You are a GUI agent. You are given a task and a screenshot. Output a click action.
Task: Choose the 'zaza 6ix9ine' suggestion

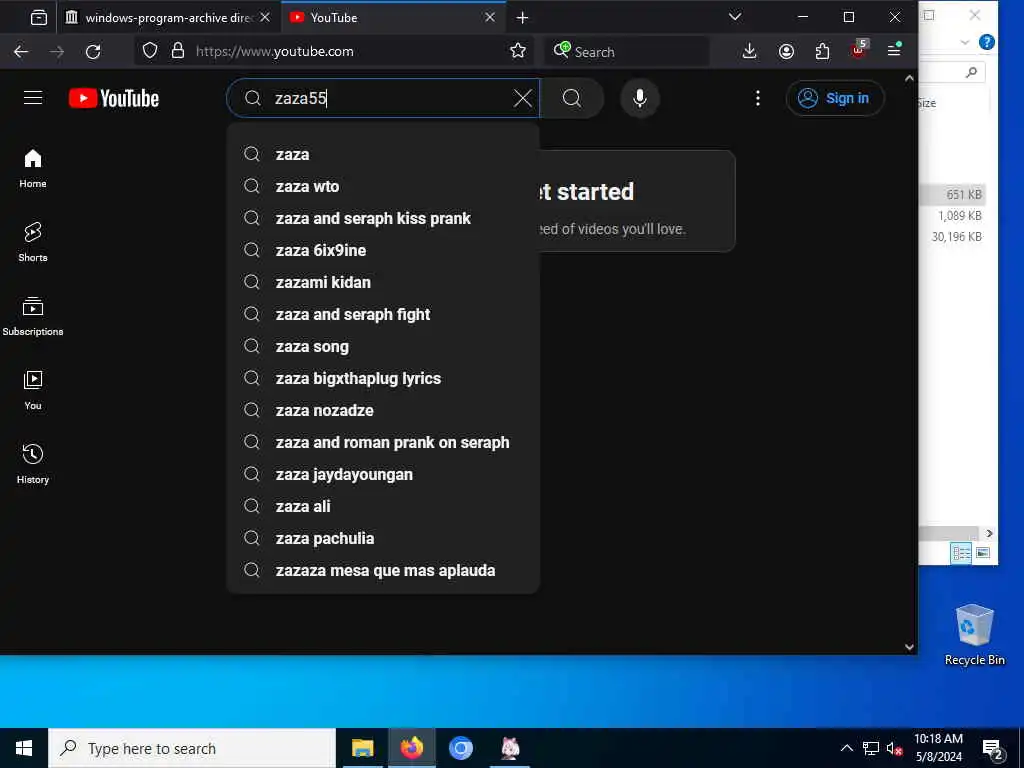(x=383, y=250)
